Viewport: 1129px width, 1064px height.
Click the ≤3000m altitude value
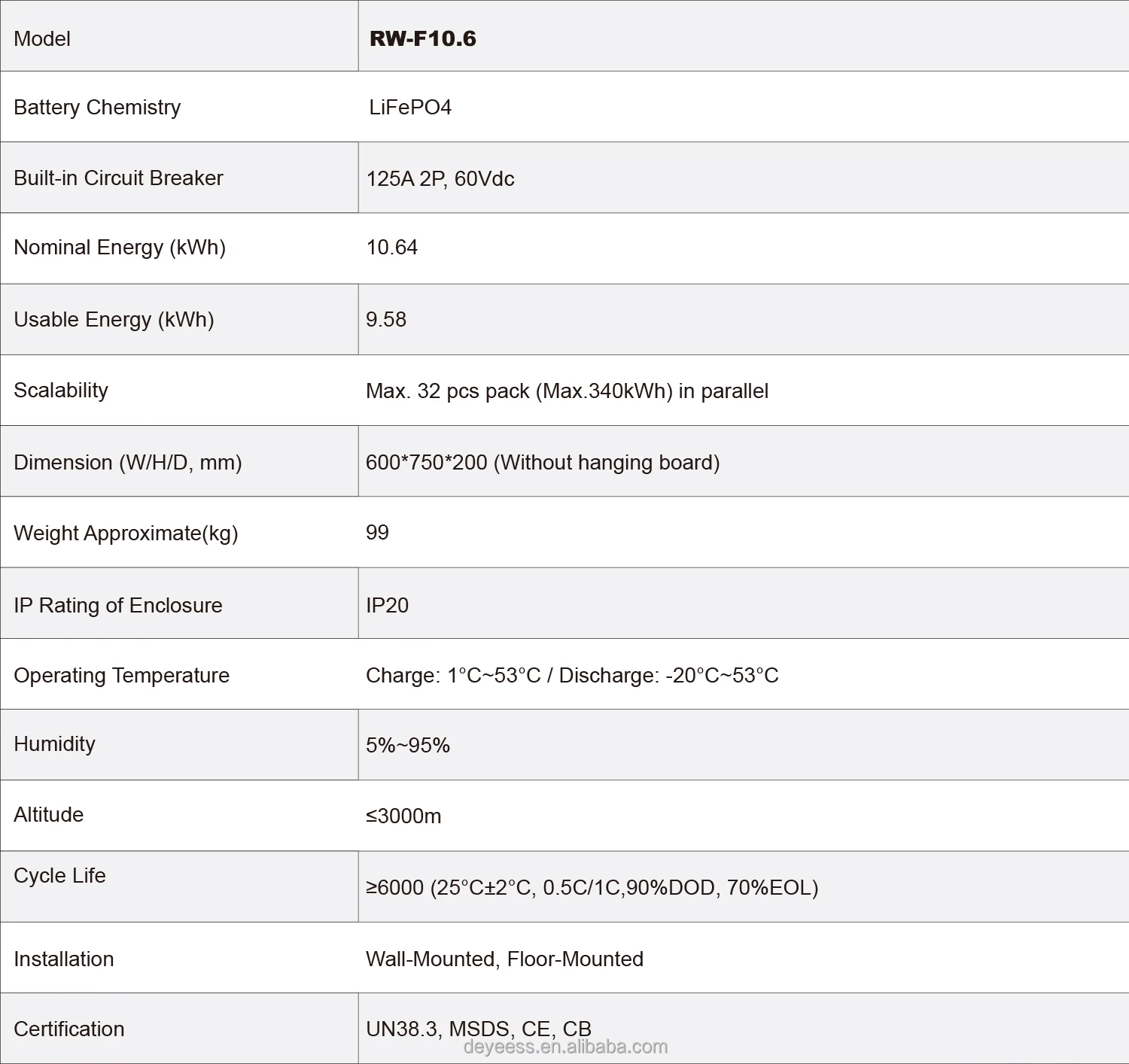tap(403, 816)
